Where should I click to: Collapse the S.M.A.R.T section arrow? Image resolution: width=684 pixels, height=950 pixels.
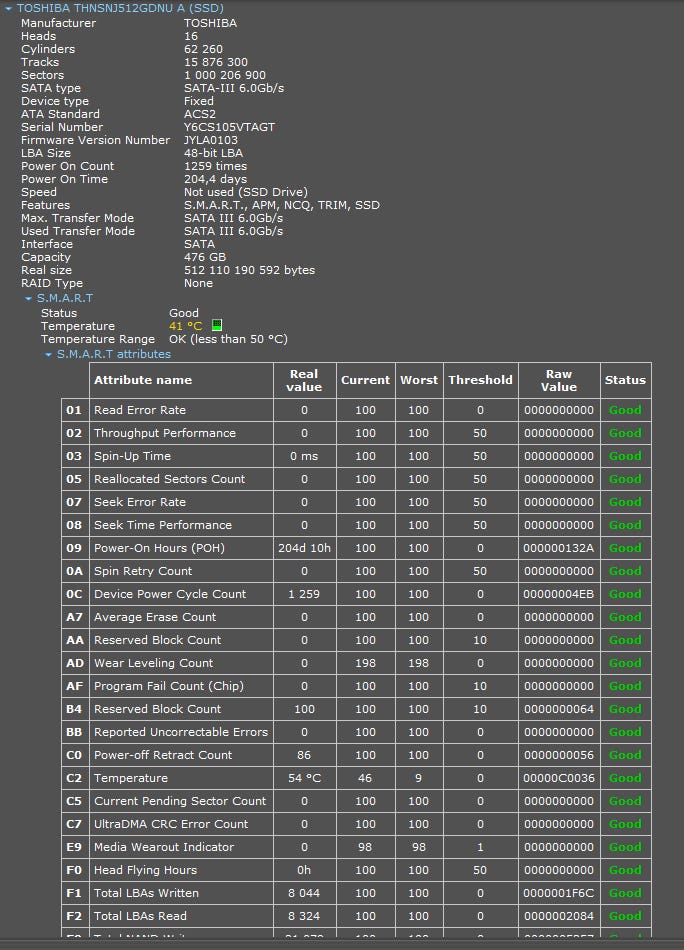tap(28, 299)
